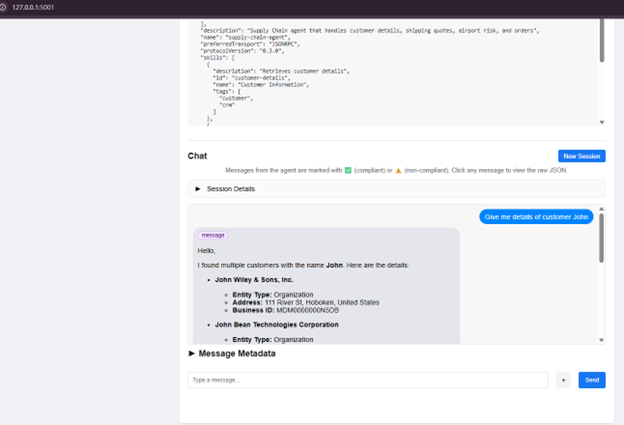This screenshot has width=624, height=425.
Task: Click 'John Wiley & Sons, Inc.' heading
Action: click(x=254, y=280)
